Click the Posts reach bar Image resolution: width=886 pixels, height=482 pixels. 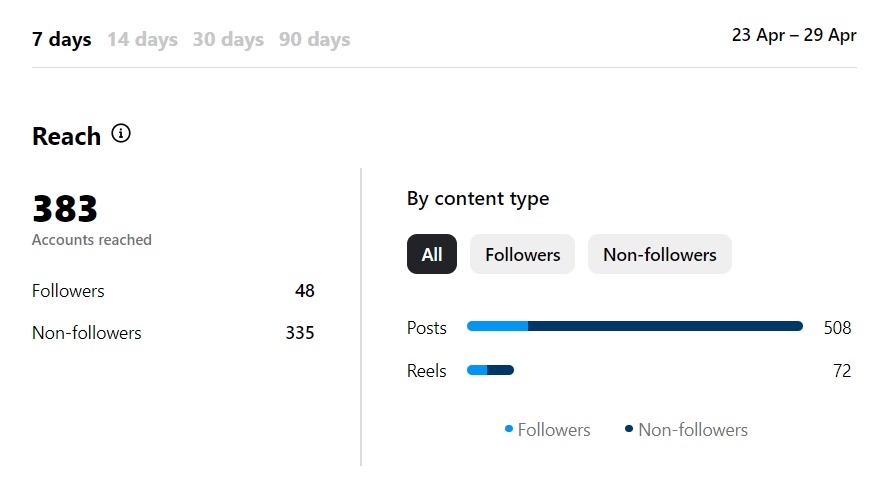pos(635,326)
